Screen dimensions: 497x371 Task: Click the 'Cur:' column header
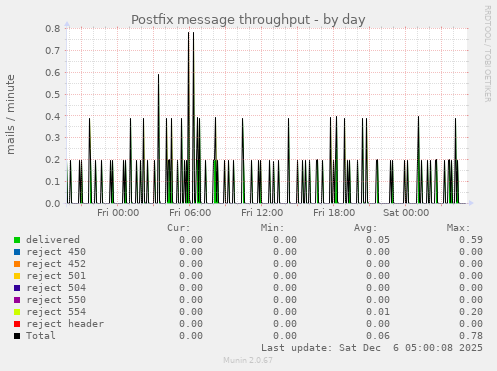click(x=179, y=228)
